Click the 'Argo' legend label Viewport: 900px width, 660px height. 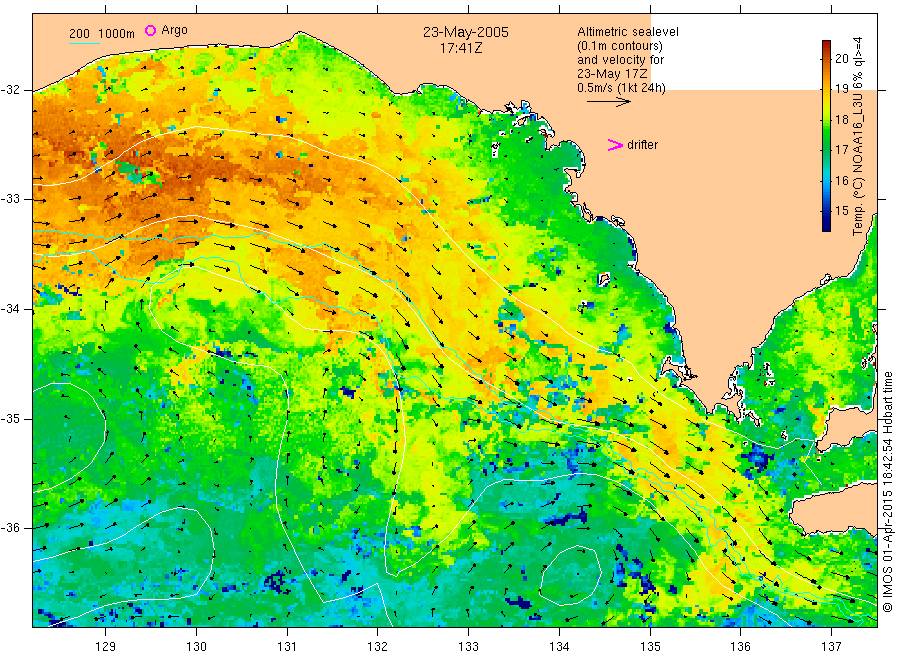point(174,30)
